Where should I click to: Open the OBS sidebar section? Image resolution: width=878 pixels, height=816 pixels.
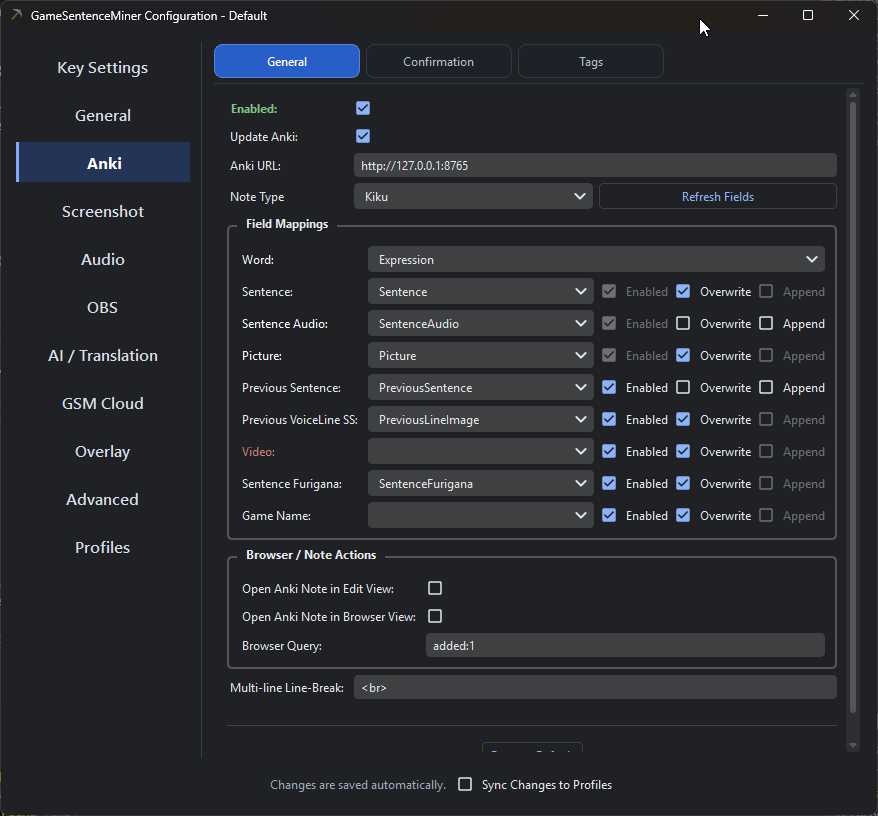click(102, 307)
